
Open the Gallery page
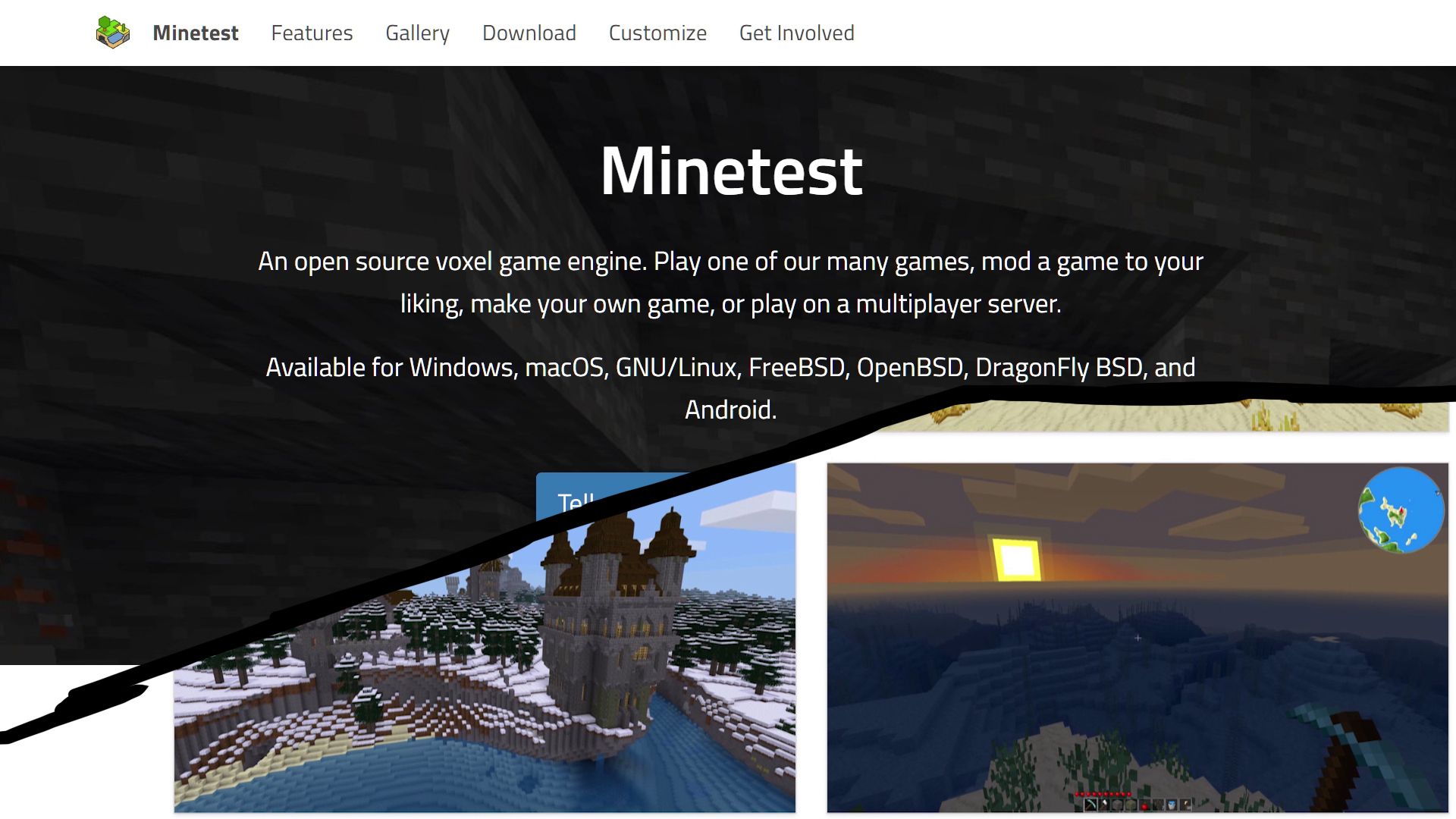click(417, 33)
